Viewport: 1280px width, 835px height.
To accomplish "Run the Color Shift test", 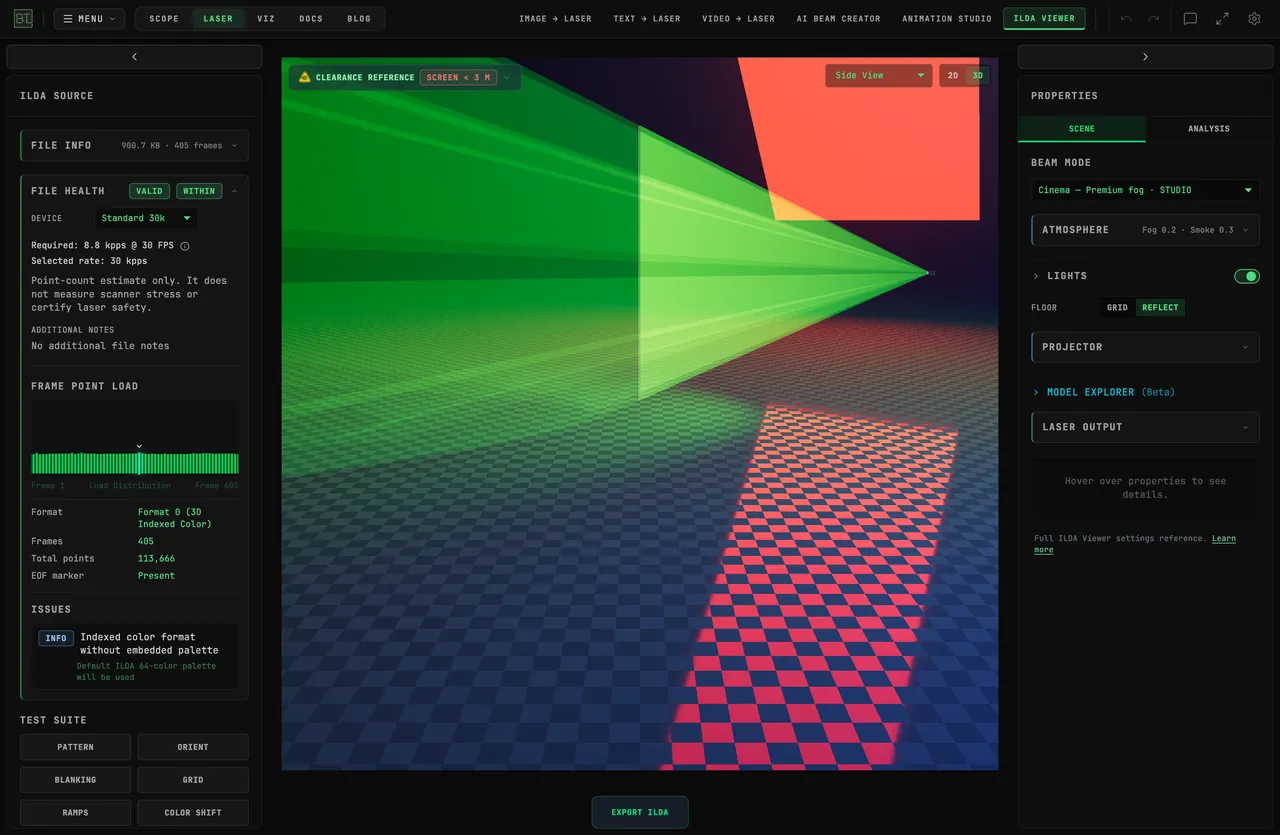I will tap(193, 813).
